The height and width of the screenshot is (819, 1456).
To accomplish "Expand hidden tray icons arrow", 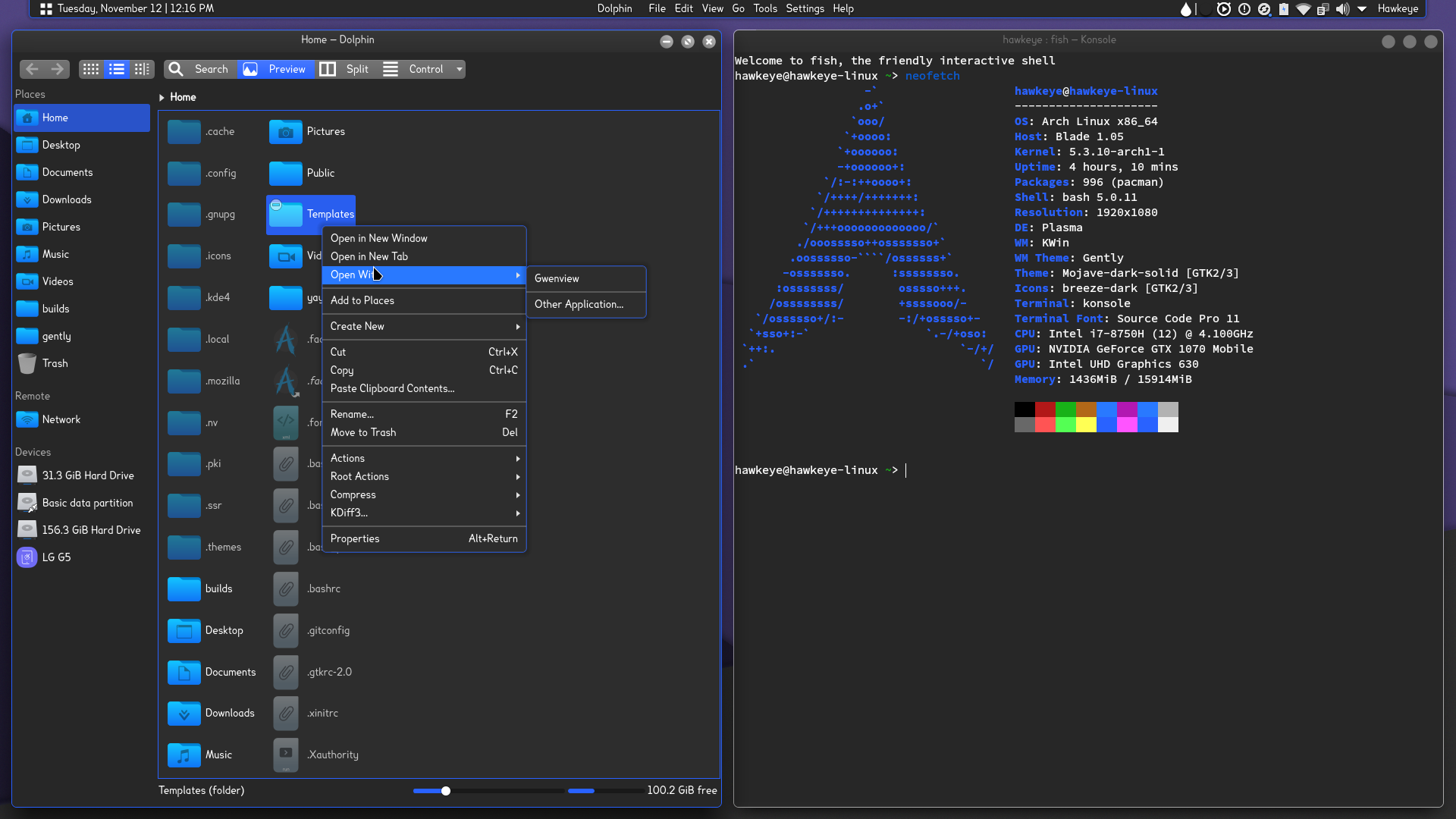I will click(1362, 9).
